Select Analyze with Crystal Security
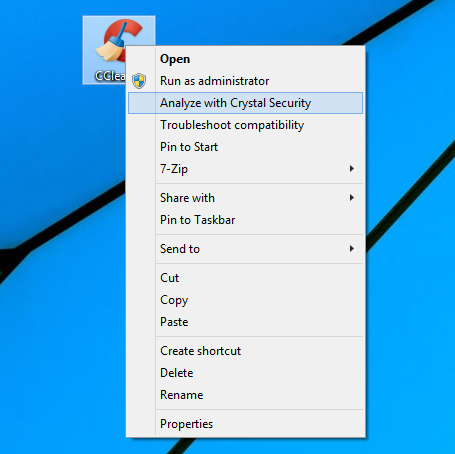 coord(245,103)
